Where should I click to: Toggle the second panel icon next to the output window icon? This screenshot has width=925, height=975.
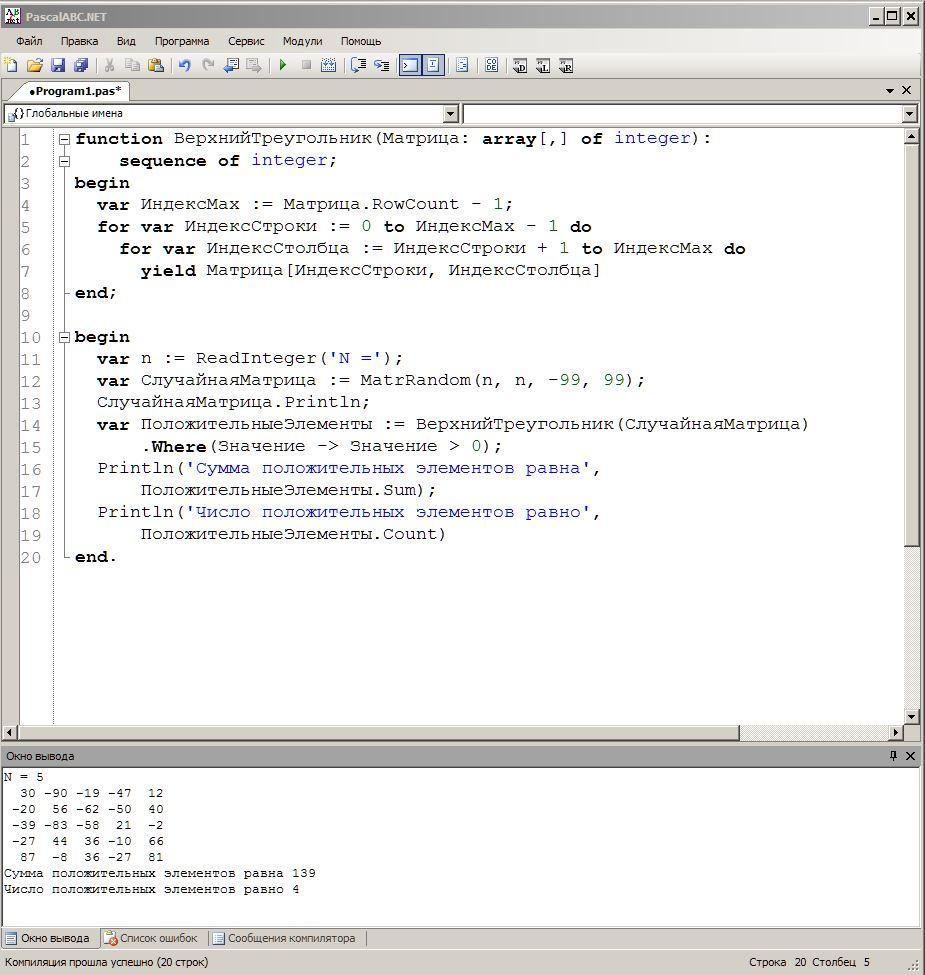coord(433,65)
